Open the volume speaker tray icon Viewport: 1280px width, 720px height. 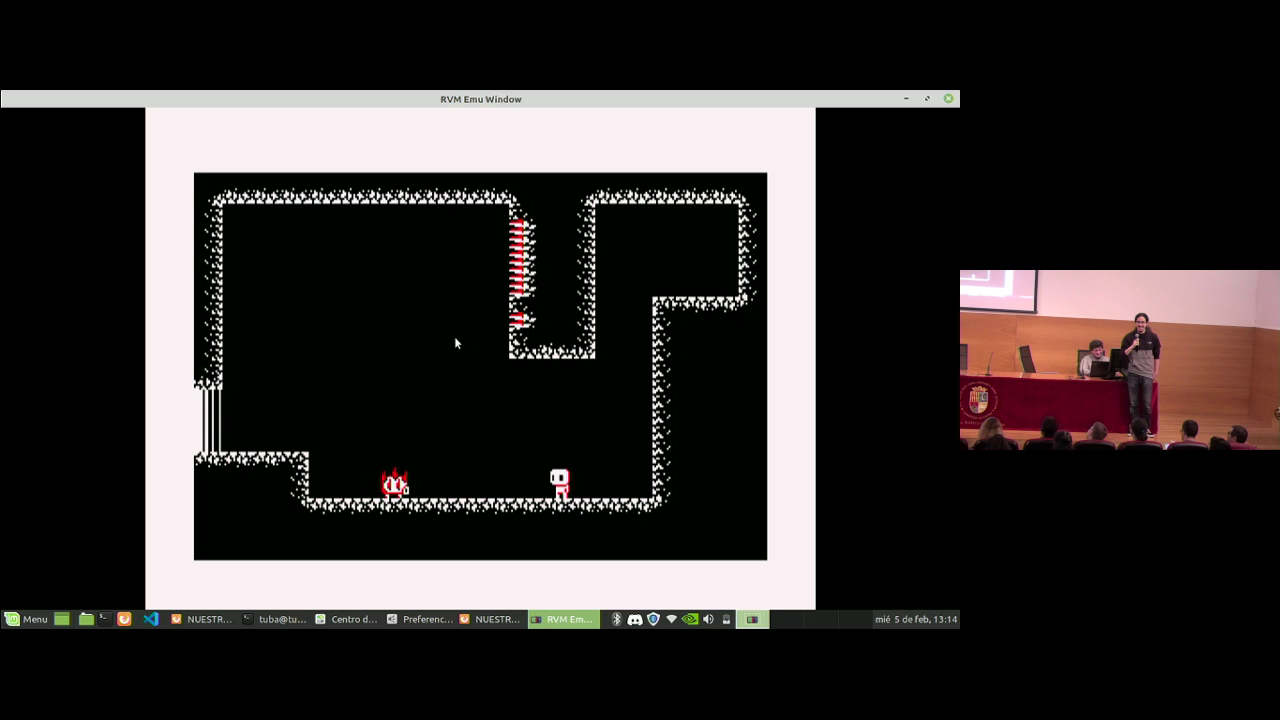coord(708,619)
